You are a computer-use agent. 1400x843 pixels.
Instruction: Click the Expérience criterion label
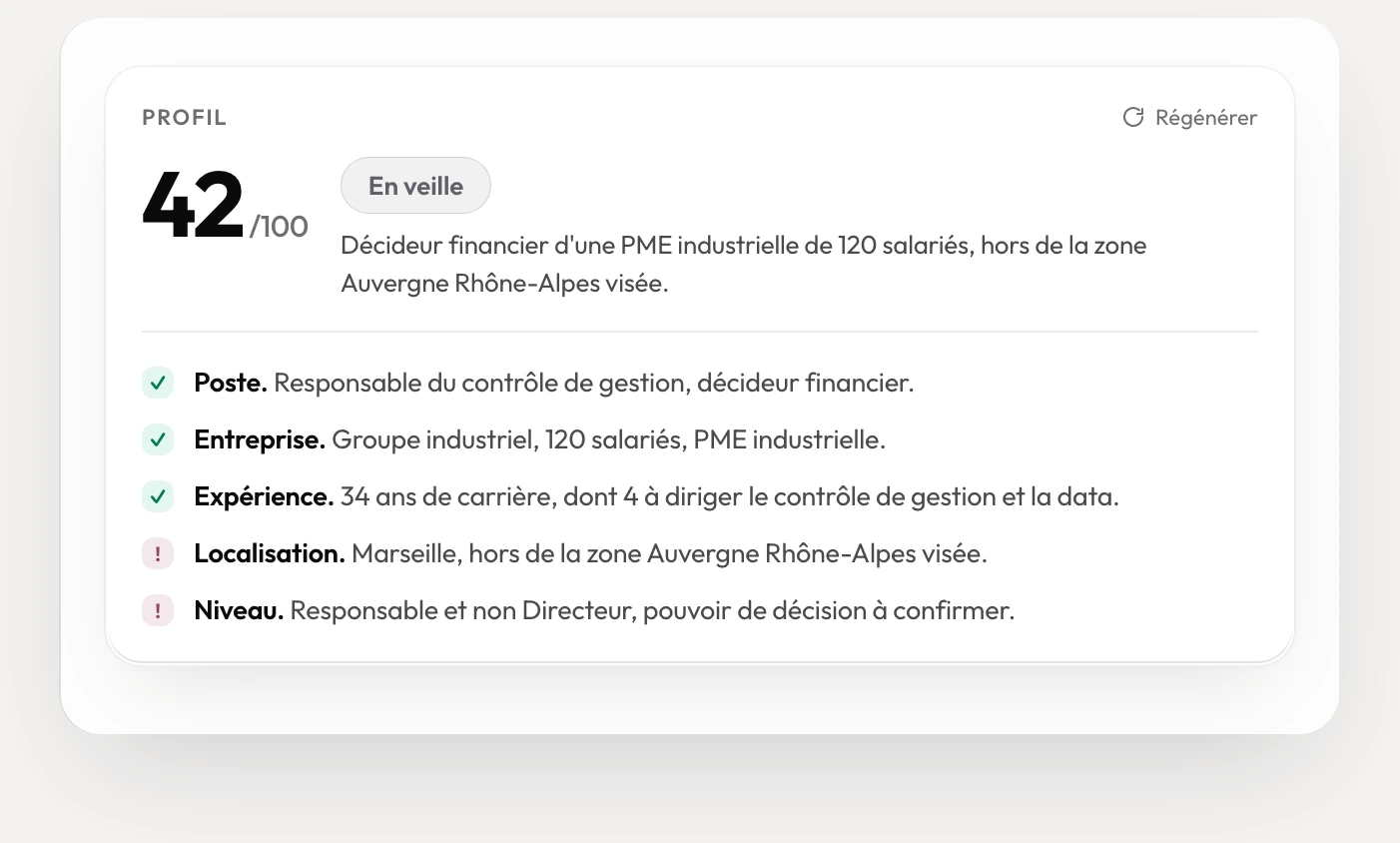[264, 496]
